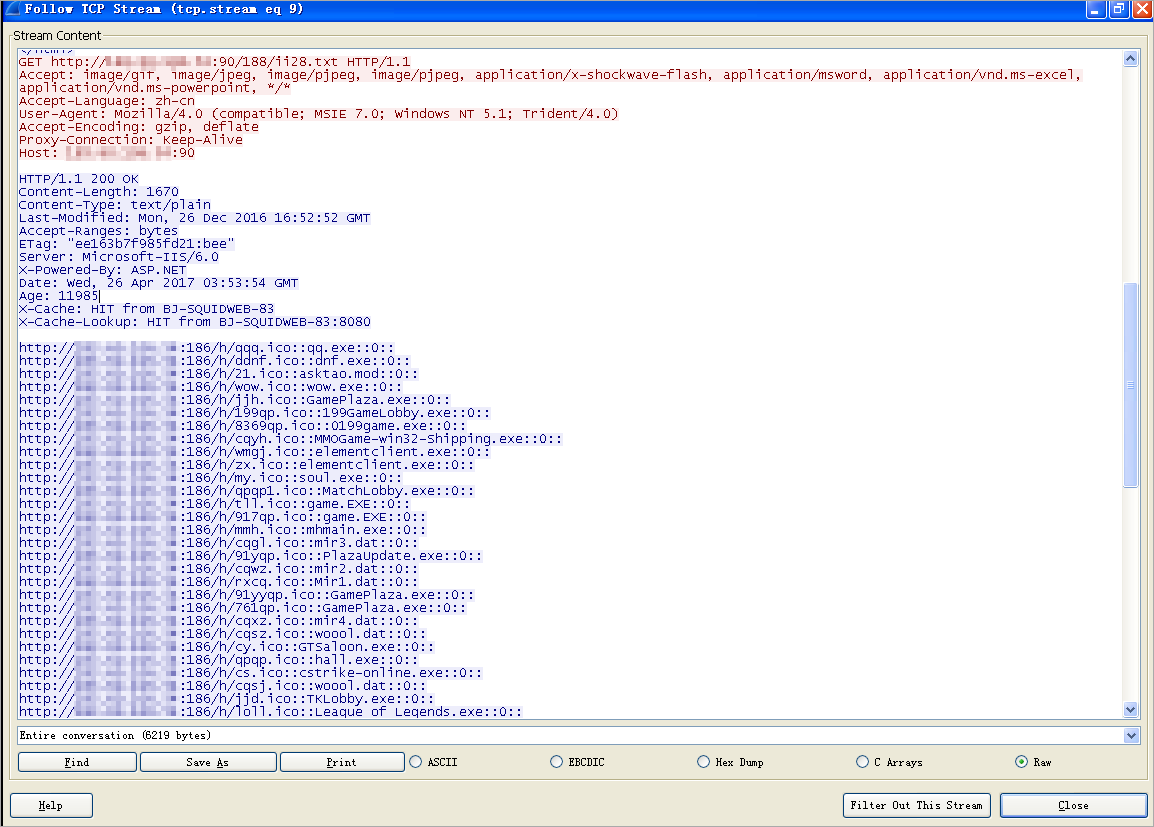Click the User-Agent header line
The image size is (1154, 827).
click(318, 114)
